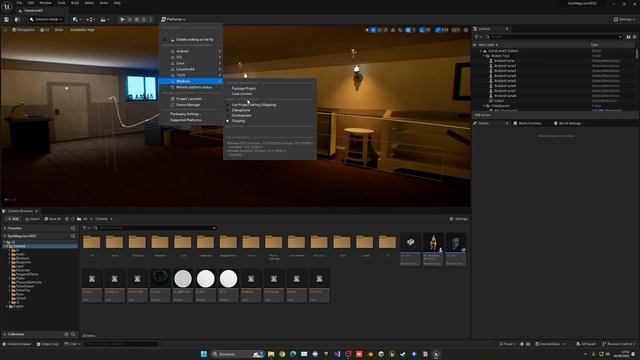Select Shipping build configuration radio
640x360 pixels.
click(x=228, y=121)
